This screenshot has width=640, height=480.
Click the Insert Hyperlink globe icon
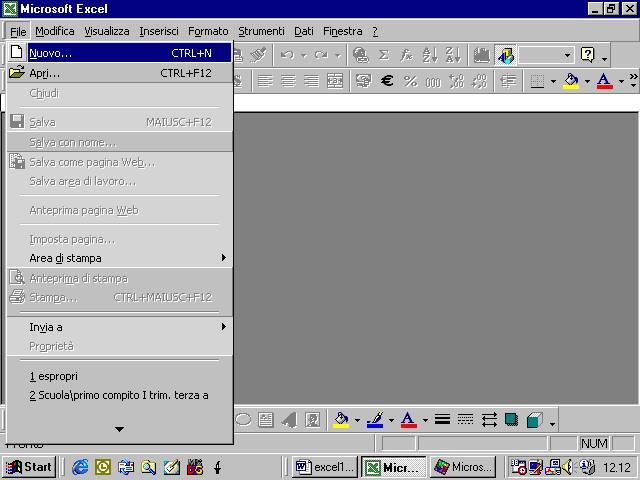[360, 55]
